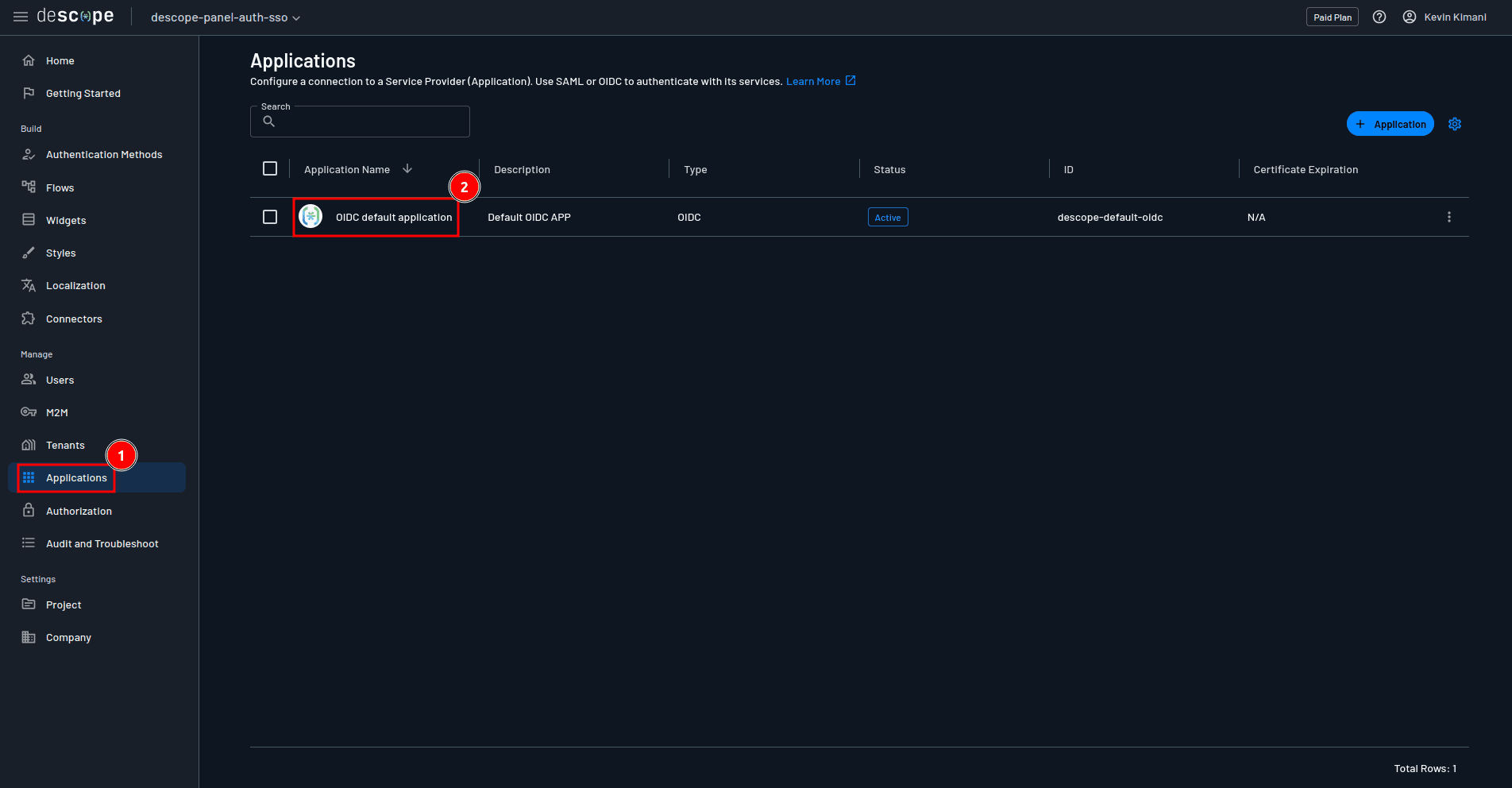Open the Learn More link

[x=813, y=80]
